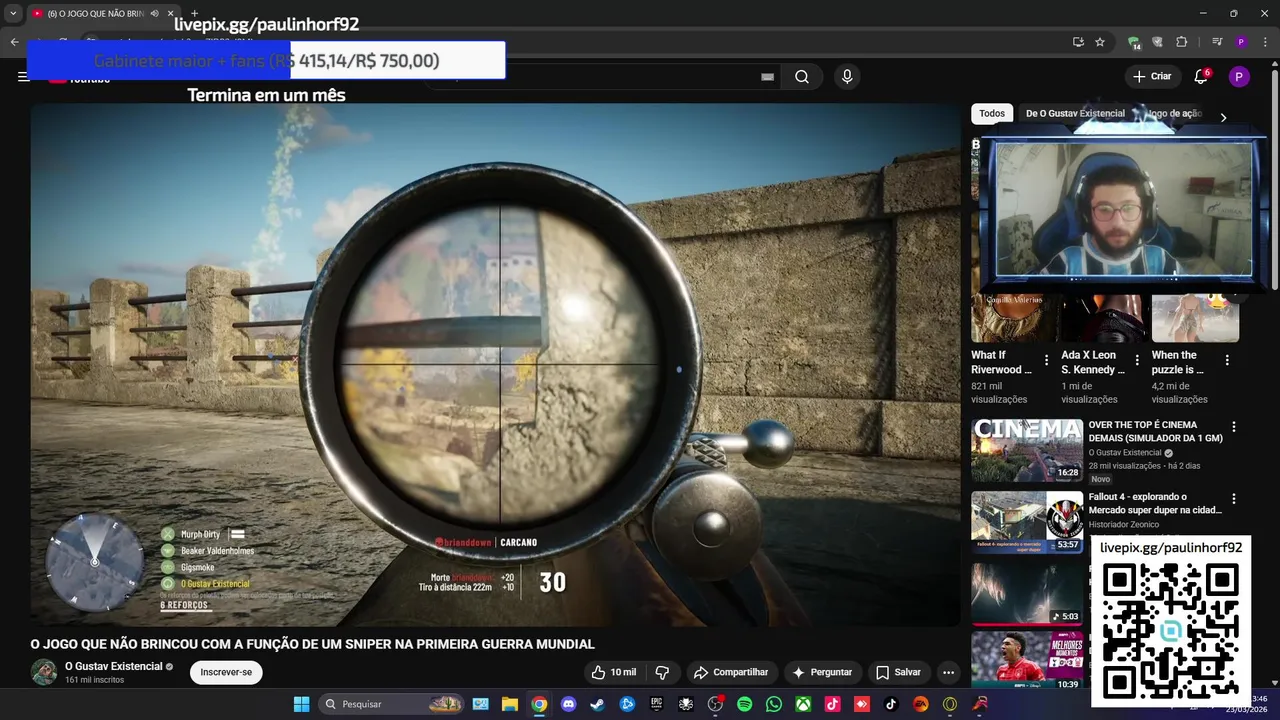Save the video with Salvar
Image resolution: width=1280 pixels, height=720 pixels.
[898, 673]
